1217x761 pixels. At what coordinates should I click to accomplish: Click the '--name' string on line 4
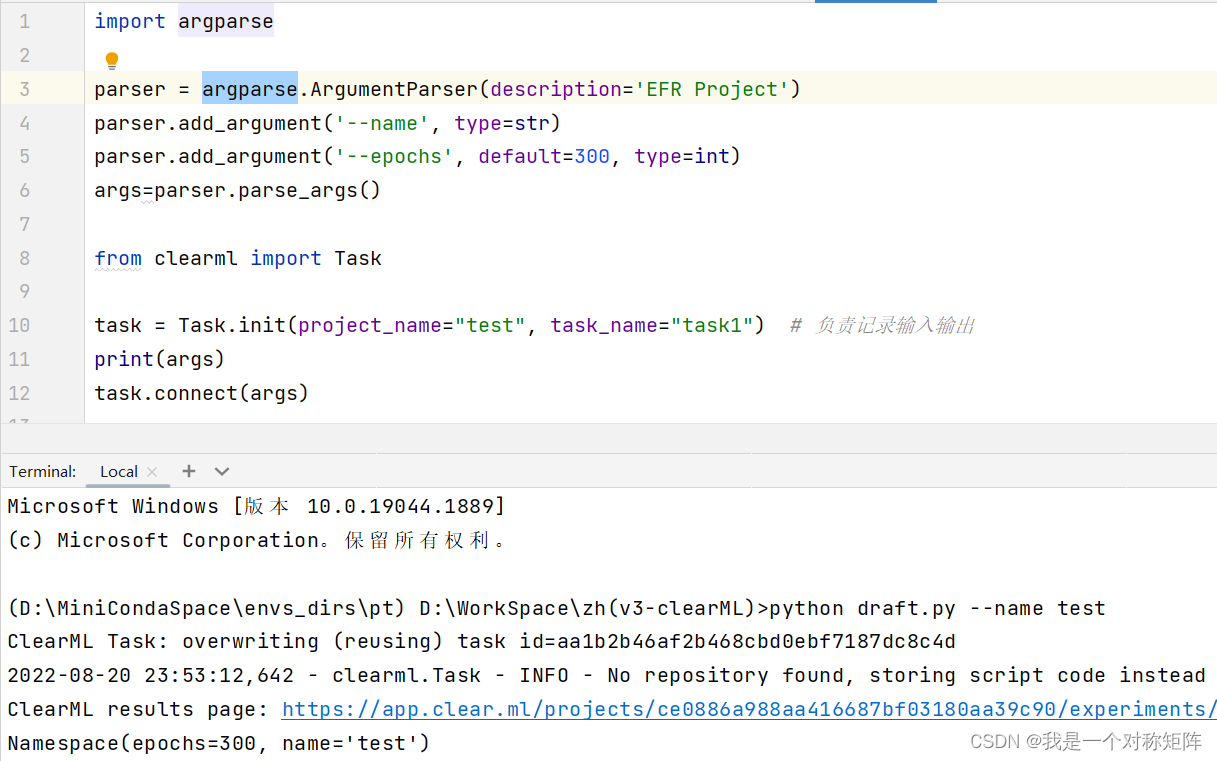(x=388, y=123)
